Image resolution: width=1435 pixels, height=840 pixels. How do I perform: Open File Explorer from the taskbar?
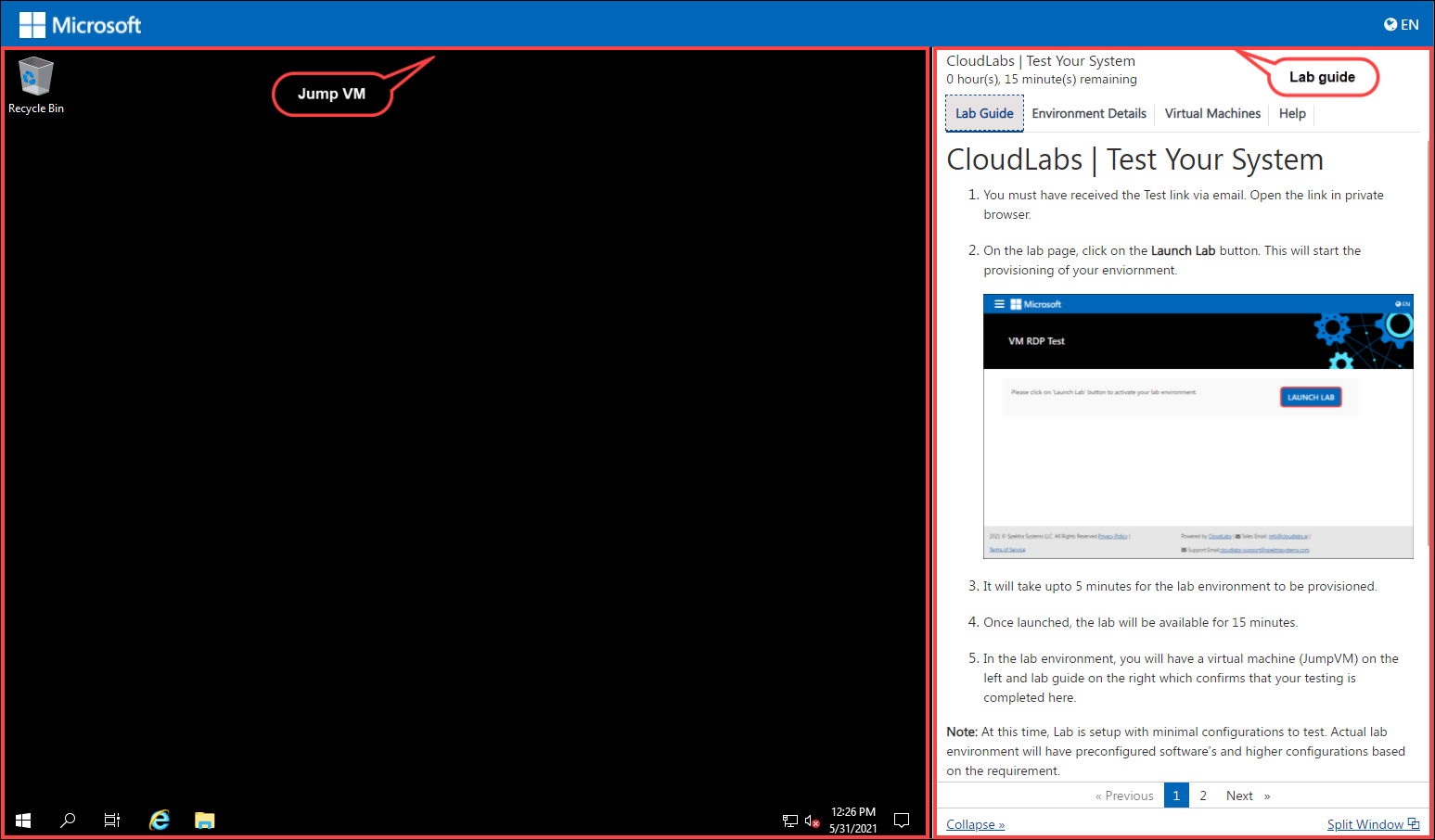(x=205, y=821)
